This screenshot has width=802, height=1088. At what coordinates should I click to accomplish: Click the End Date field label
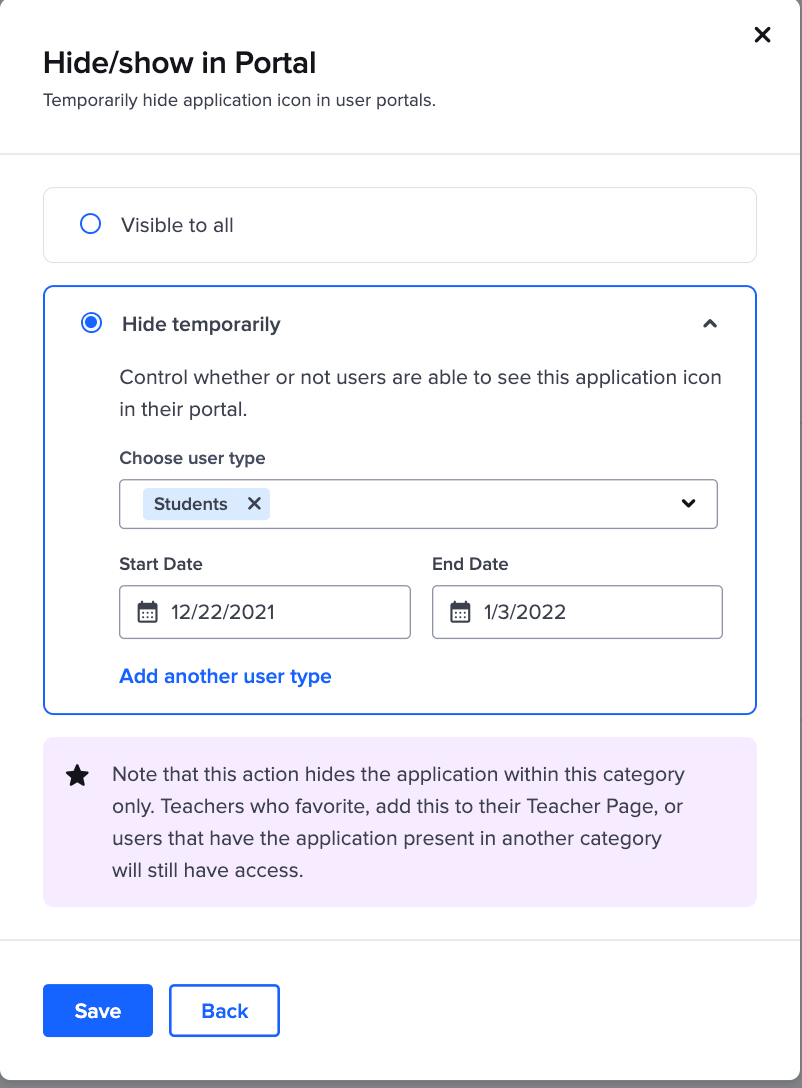point(470,564)
